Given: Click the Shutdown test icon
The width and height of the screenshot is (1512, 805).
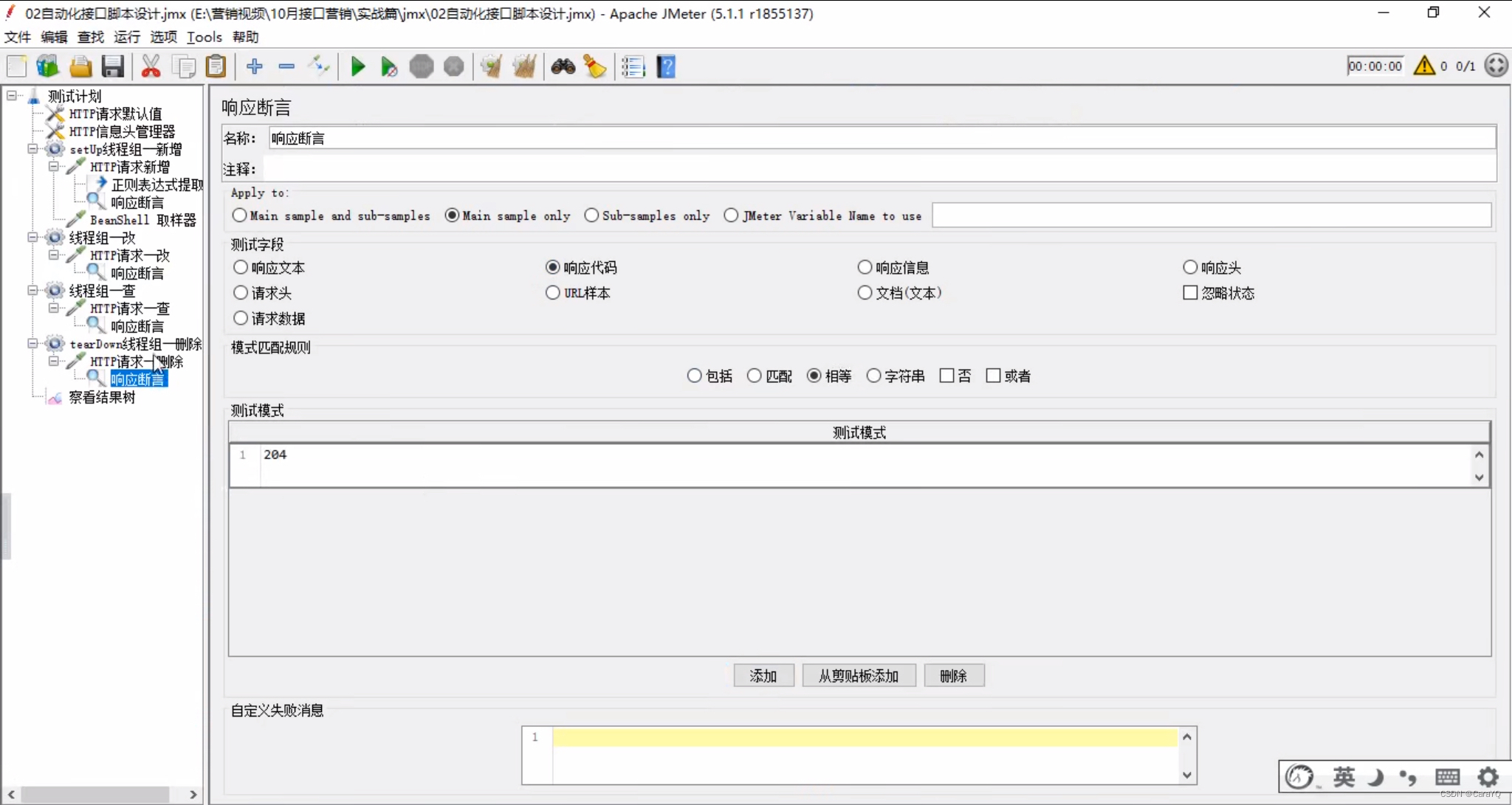Looking at the screenshot, I should pos(454,66).
